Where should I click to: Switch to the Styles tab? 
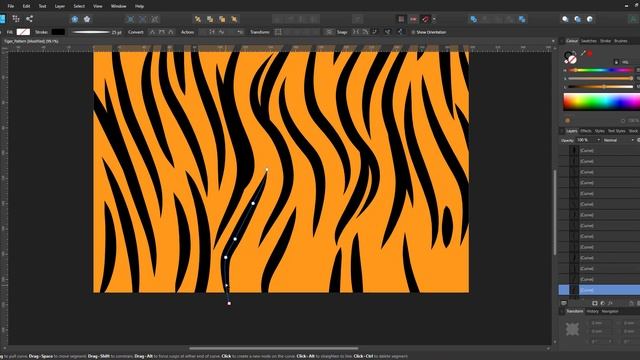coord(600,131)
